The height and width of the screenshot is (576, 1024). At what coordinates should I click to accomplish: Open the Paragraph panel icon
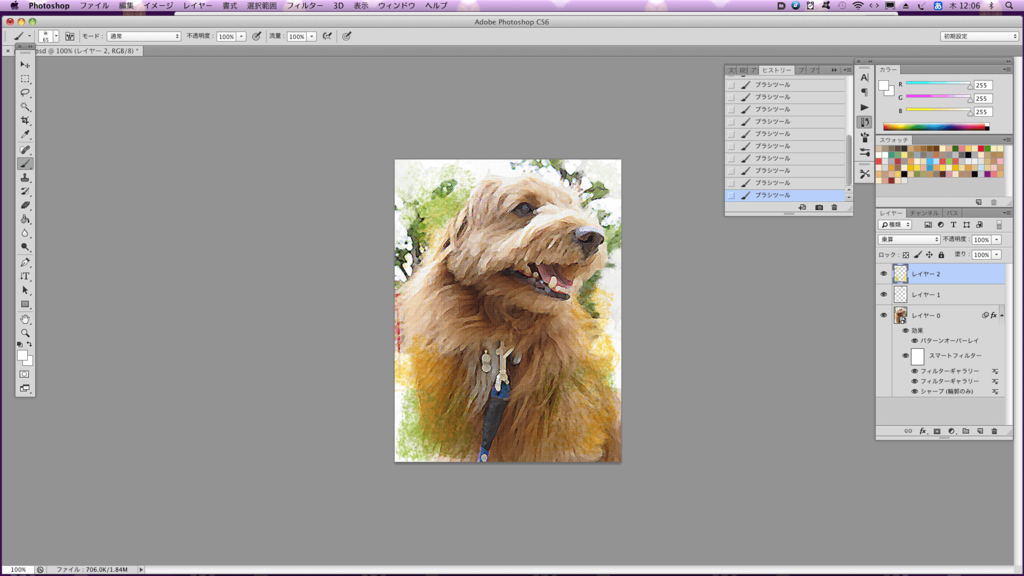click(865, 92)
